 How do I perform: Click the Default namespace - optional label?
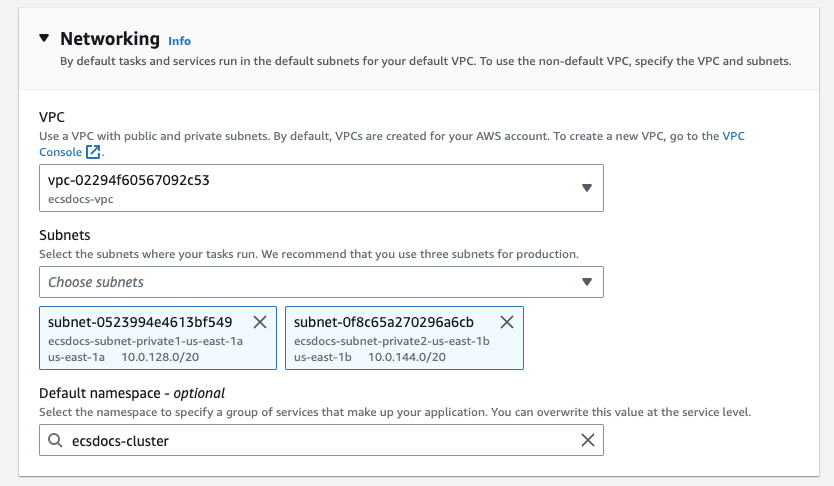131,393
